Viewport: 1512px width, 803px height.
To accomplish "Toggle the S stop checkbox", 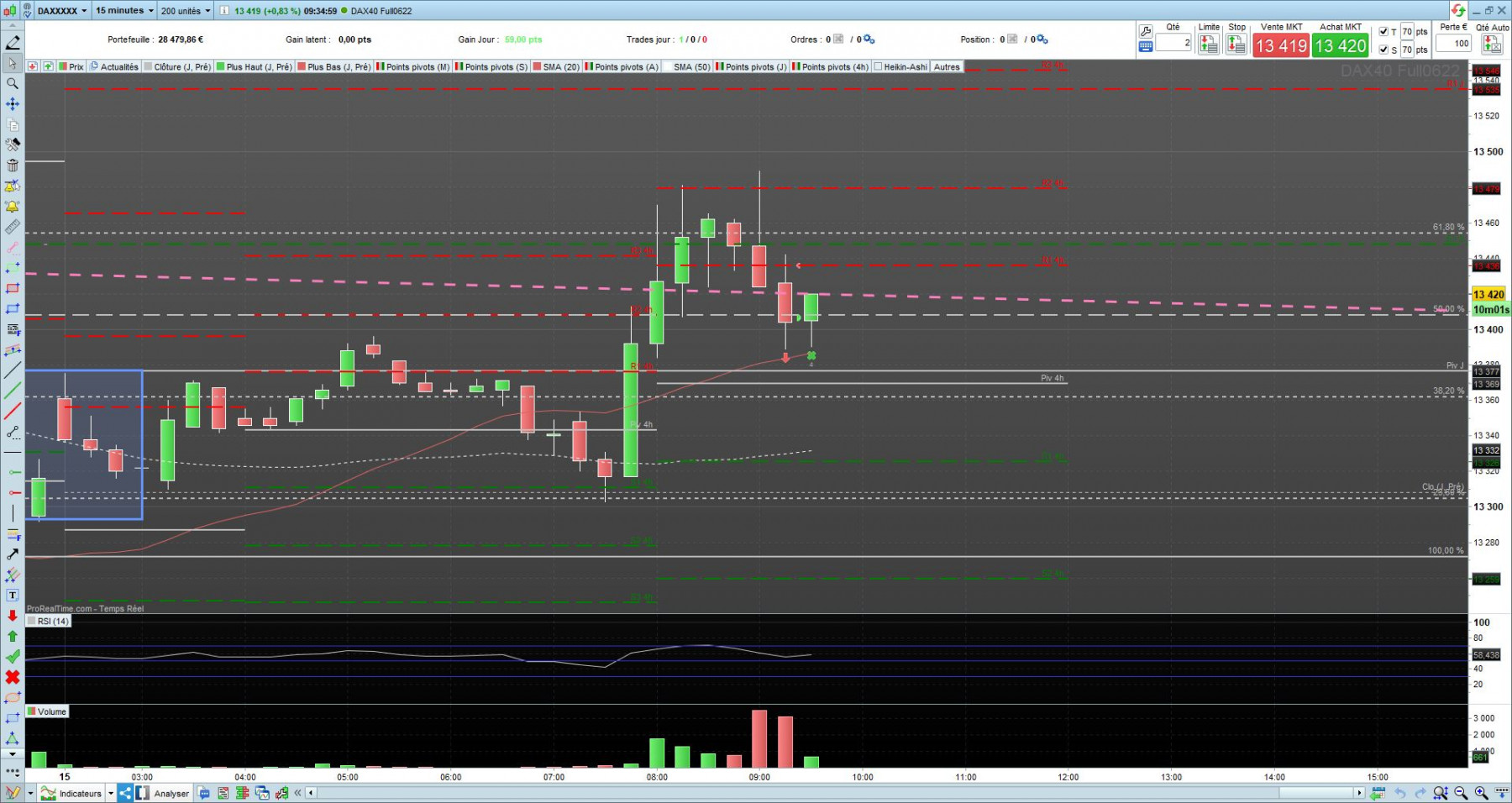I will 1383,50.
